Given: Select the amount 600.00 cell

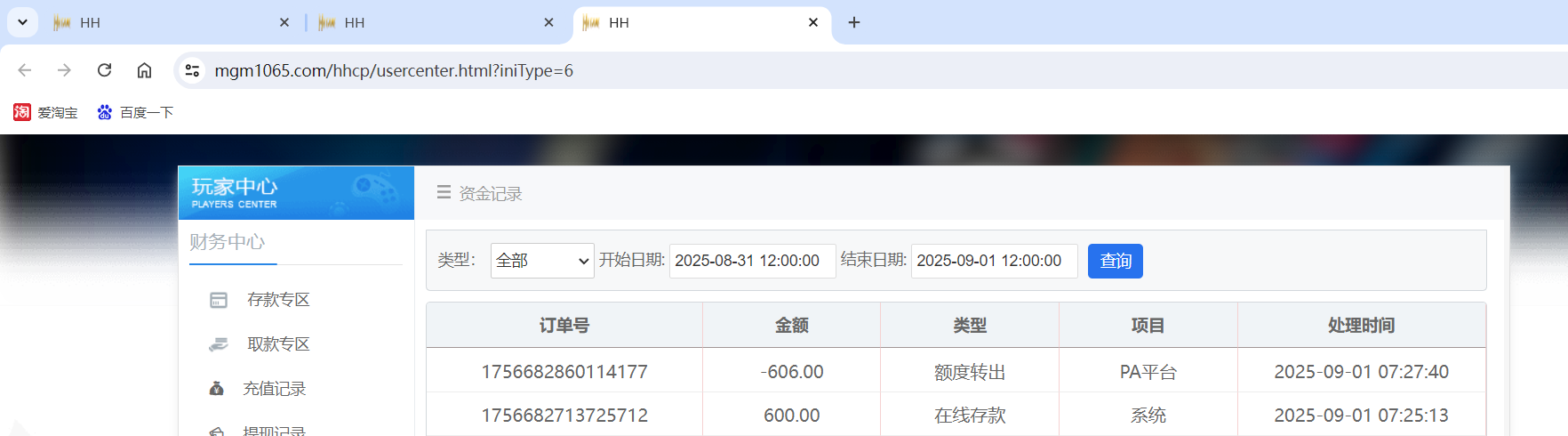Looking at the screenshot, I should point(792,416).
